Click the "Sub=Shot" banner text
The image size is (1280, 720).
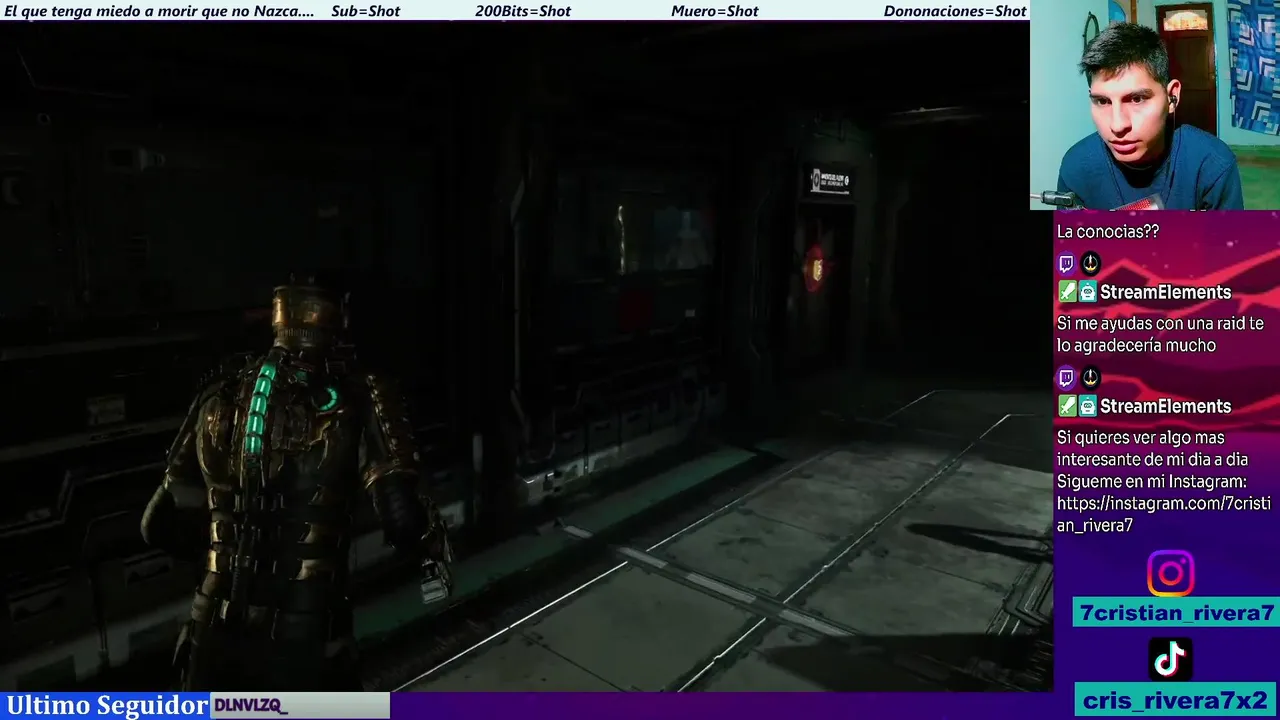365,11
